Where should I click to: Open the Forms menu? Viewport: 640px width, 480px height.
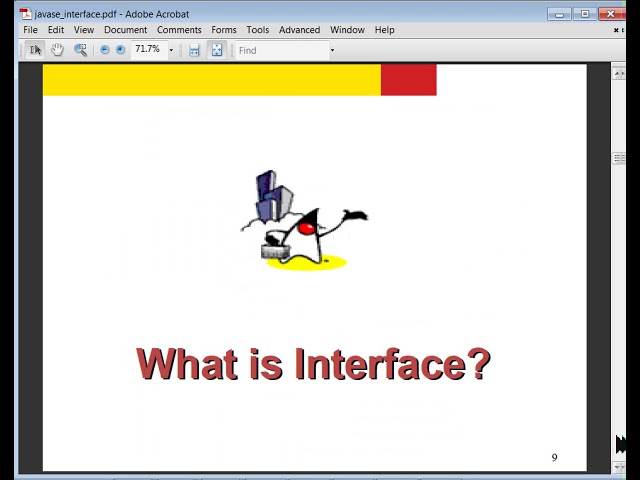pos(224,30)
